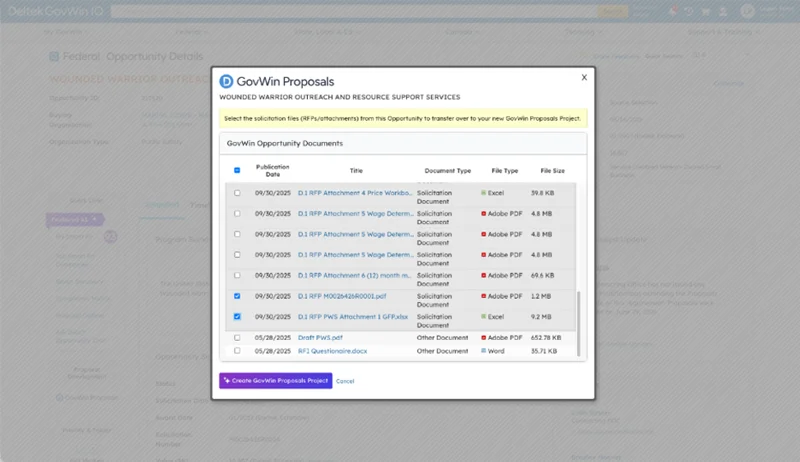Open D.1 RFP PWS Attachment 1 GFP.xlsx link

pyautogui.click(x=353, y=317)
